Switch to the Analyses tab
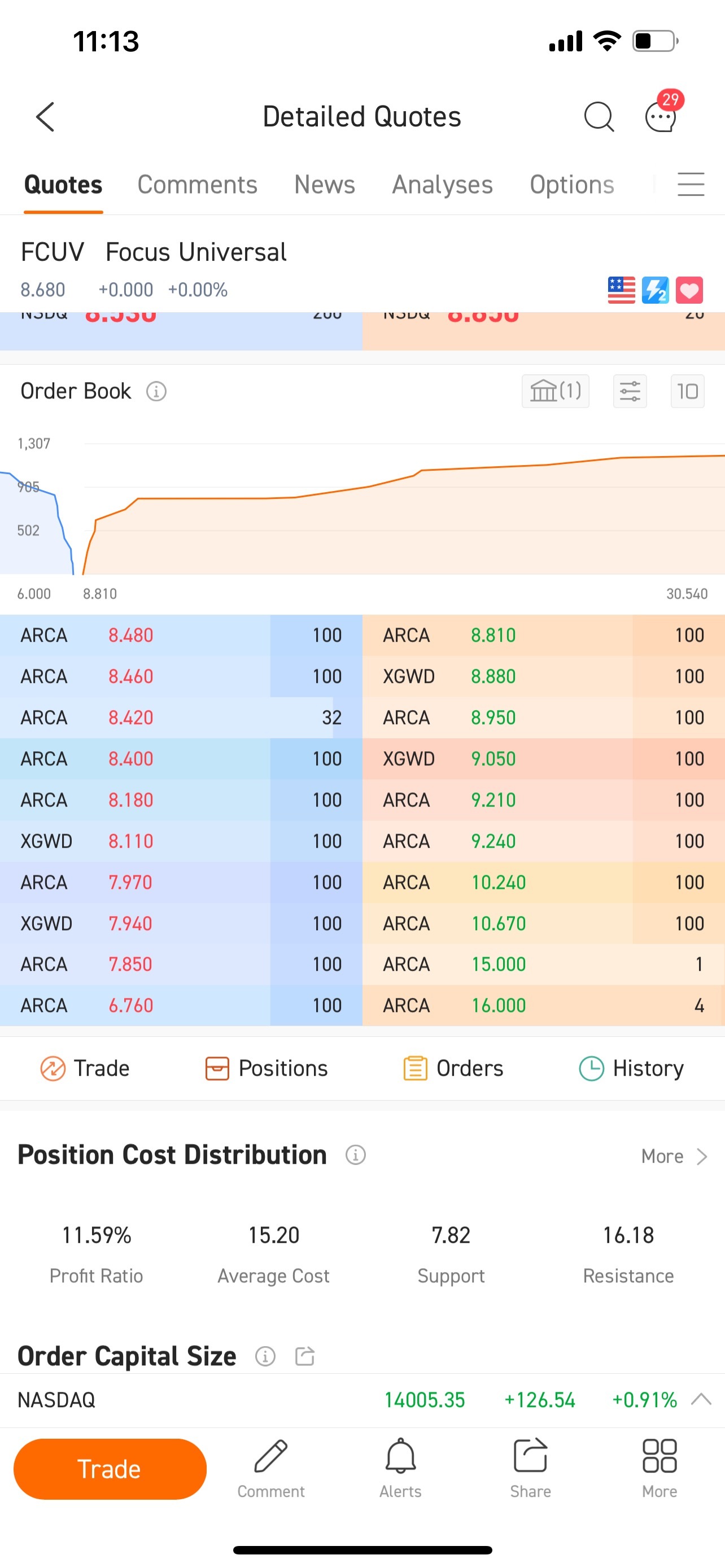The width and height of the screenshot is (725, 1568). (x=443, y=185)
